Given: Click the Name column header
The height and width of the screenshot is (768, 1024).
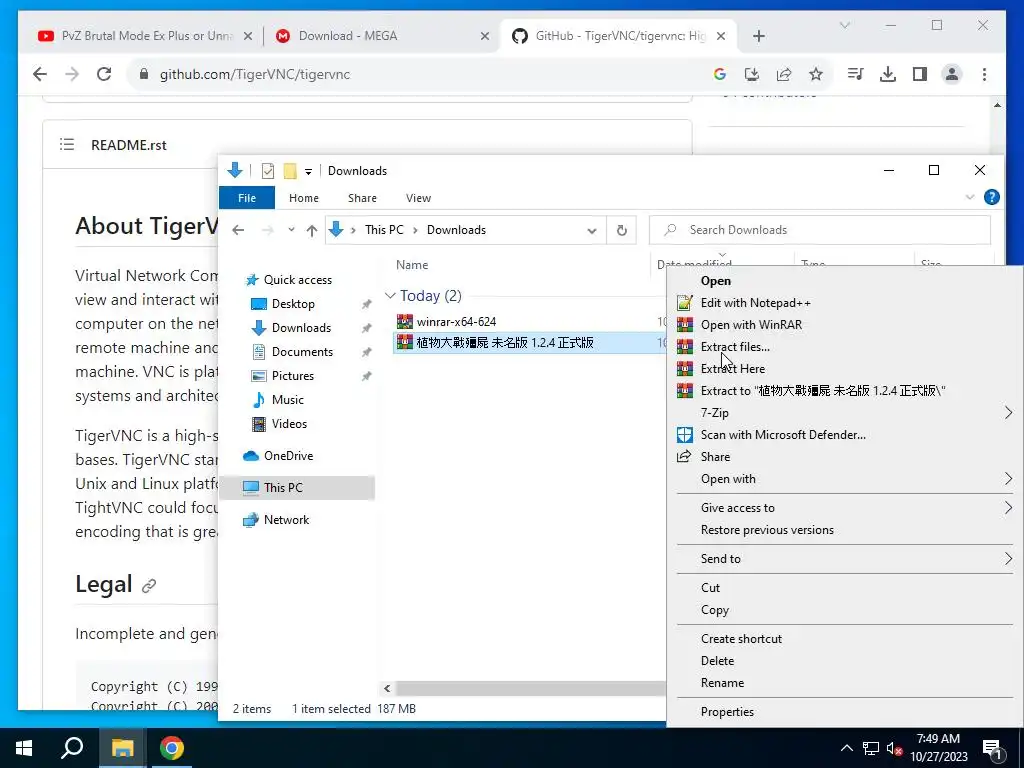Looking at the screenshot, I should pos(412,264).
